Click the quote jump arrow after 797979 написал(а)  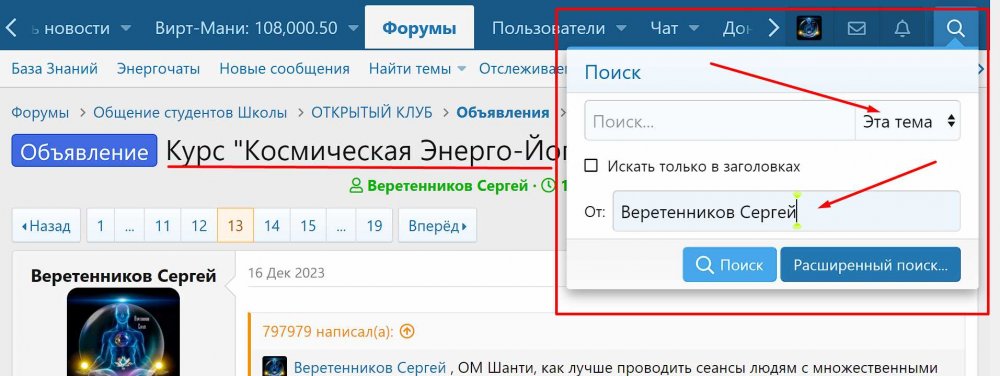tap(407, 331)
